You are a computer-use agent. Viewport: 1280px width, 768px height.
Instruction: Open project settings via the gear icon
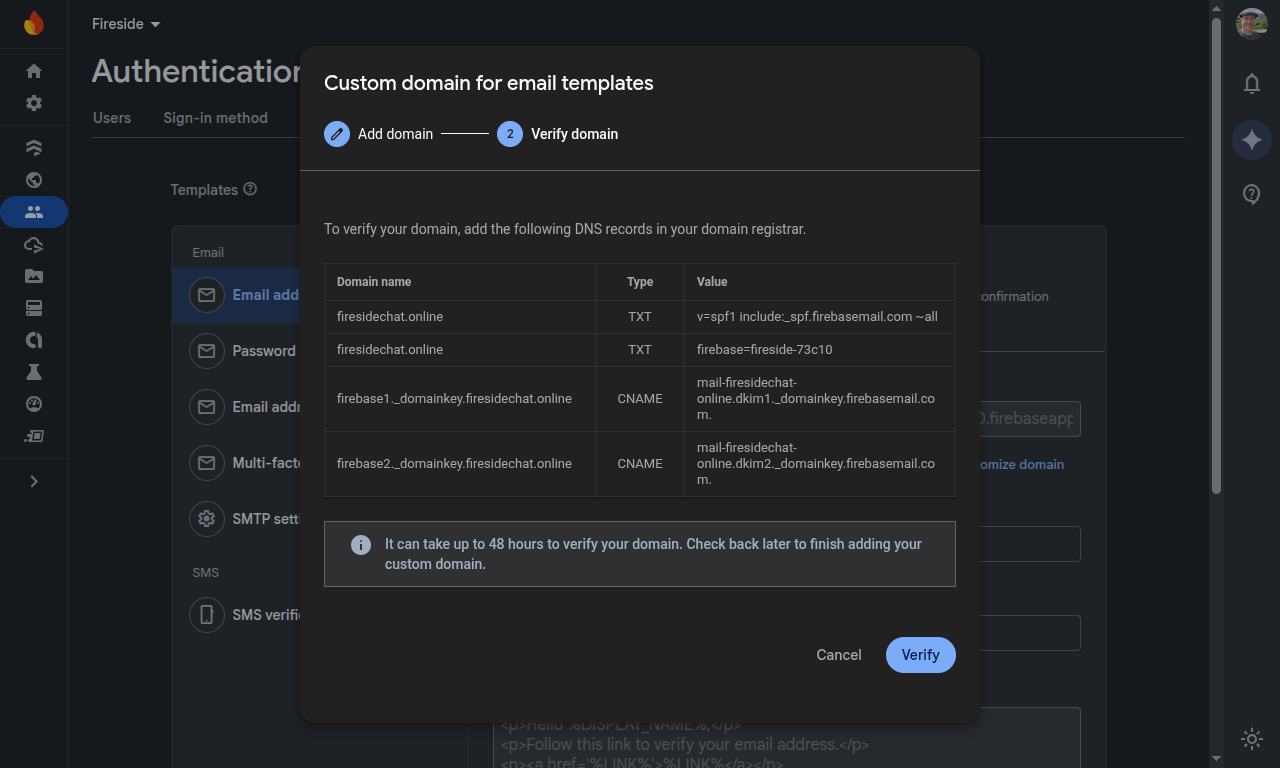pyautogui.click(x=33, y=103)
